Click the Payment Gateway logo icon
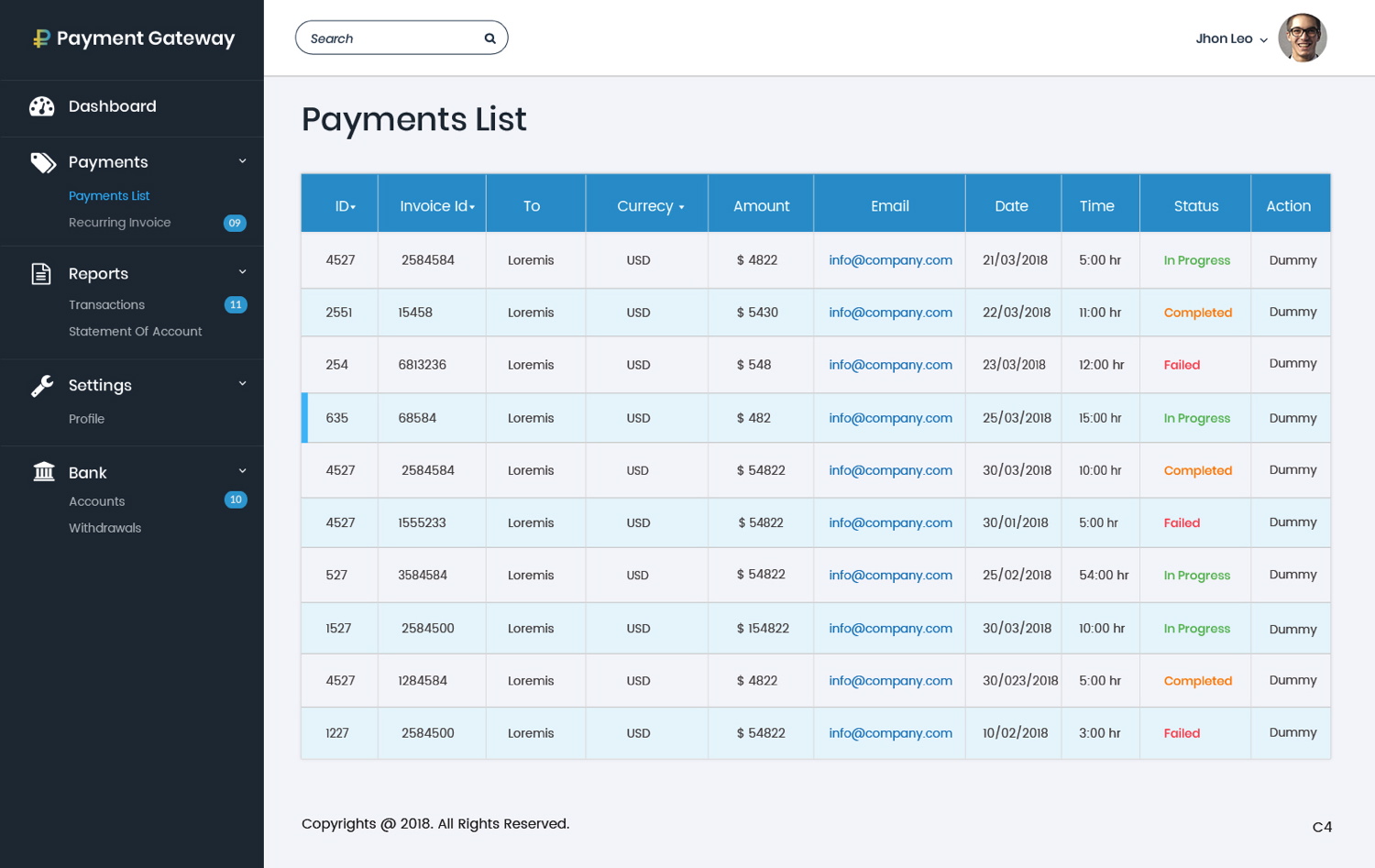Screen dimensions: 1375x868 tap(41, 38)
